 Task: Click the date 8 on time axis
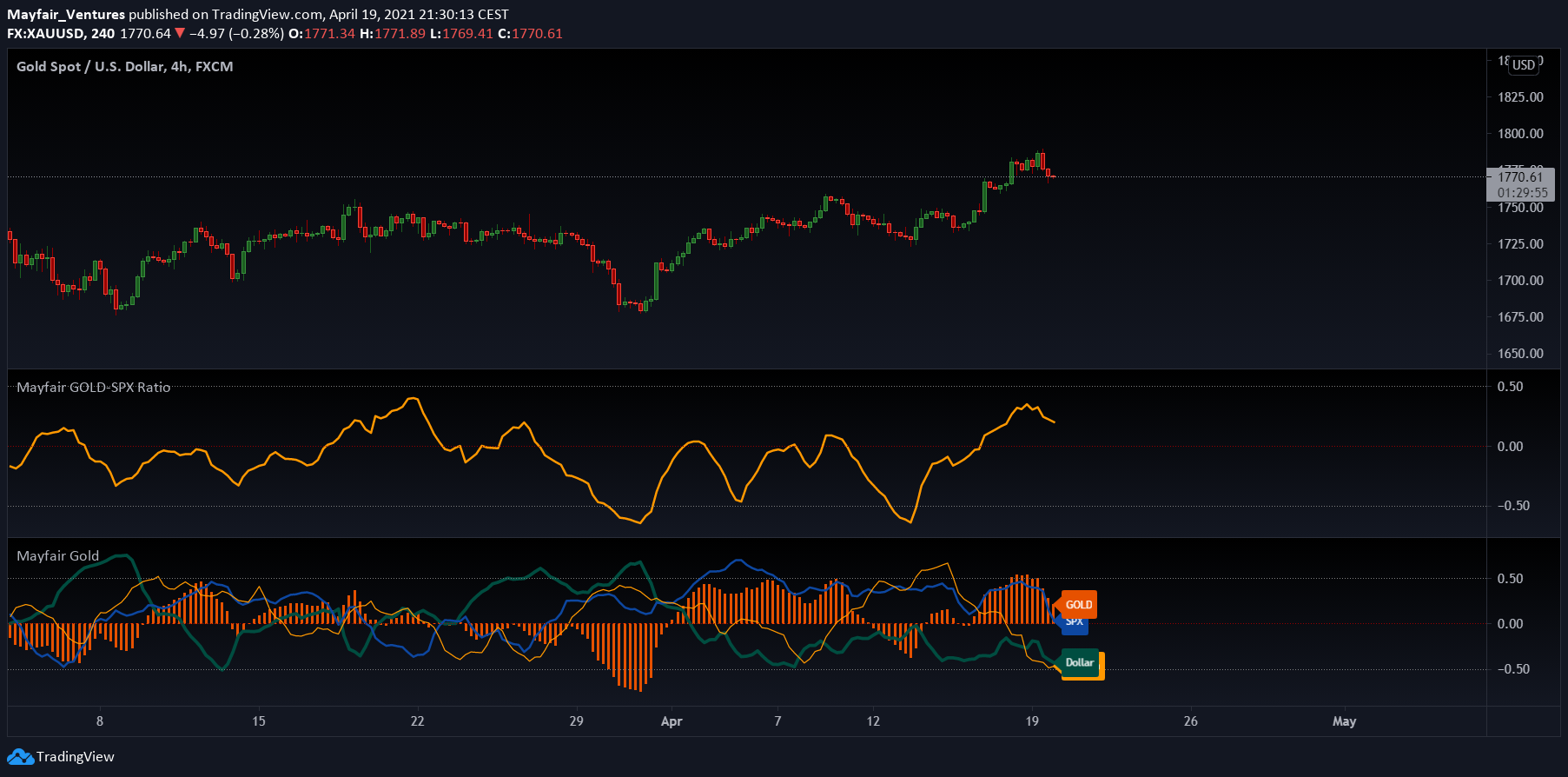[100, 721]
